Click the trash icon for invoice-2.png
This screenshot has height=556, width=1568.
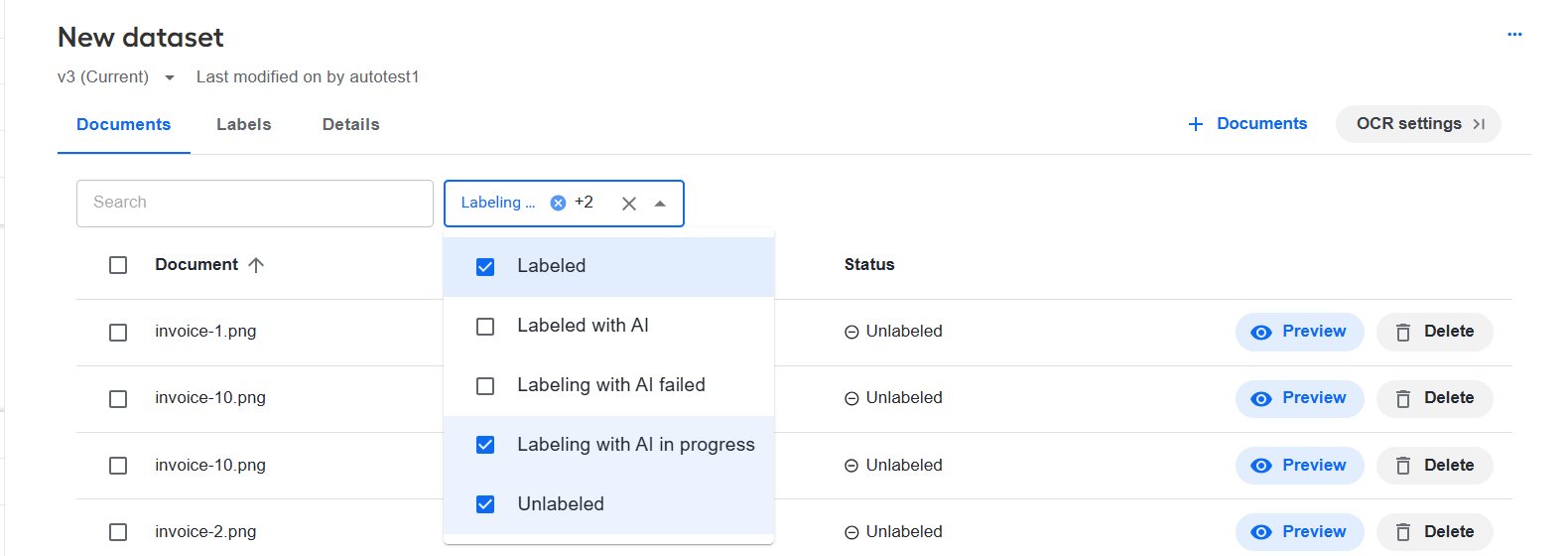click(x=1403, y=533)
